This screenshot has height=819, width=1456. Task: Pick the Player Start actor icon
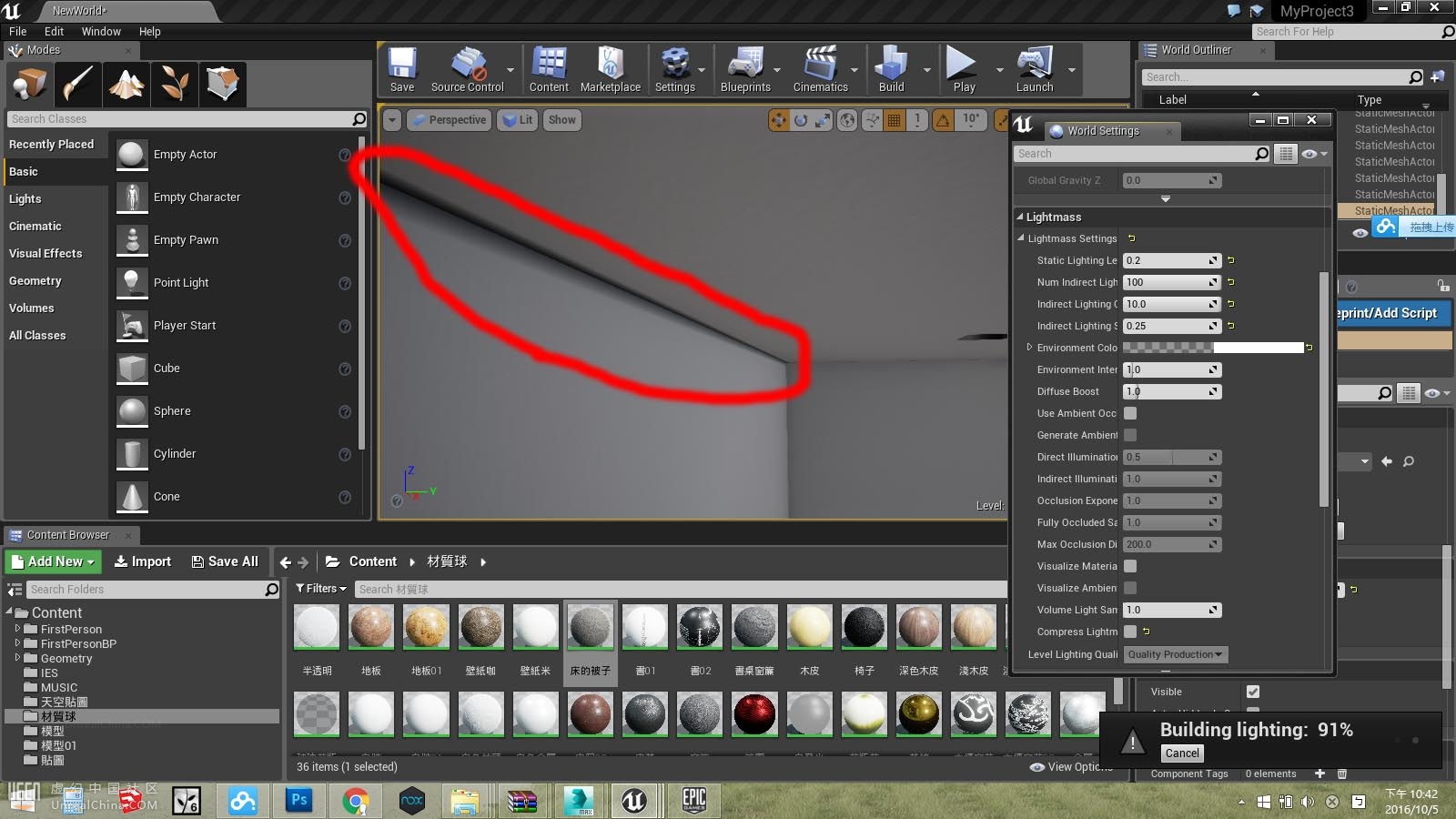[133, 326]
